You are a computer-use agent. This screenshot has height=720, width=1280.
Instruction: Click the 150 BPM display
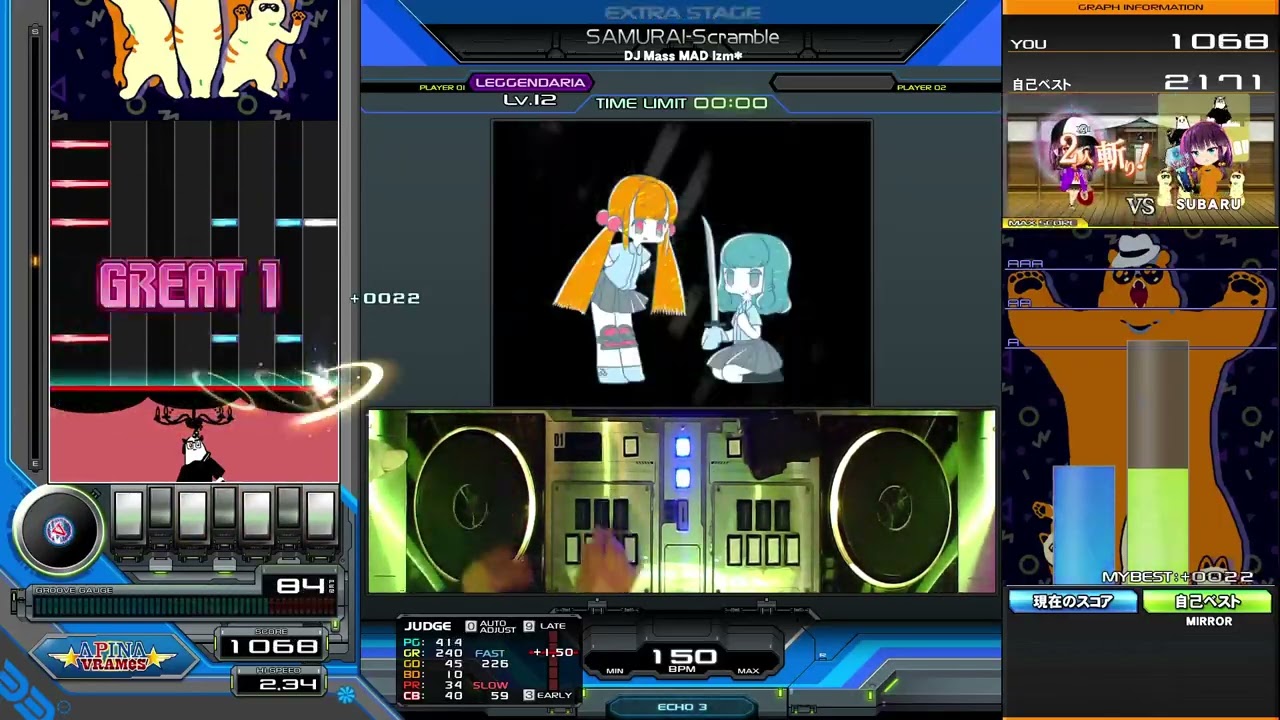pyautogui.click(x=684, y=657)
